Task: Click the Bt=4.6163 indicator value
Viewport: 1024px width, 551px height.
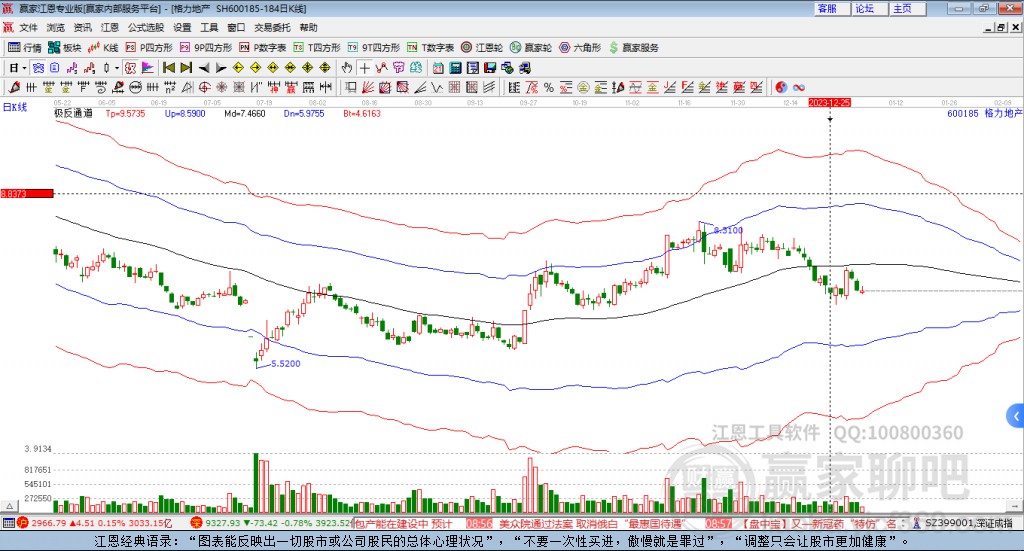Action: pyautogui.click(x=362, y=114)
